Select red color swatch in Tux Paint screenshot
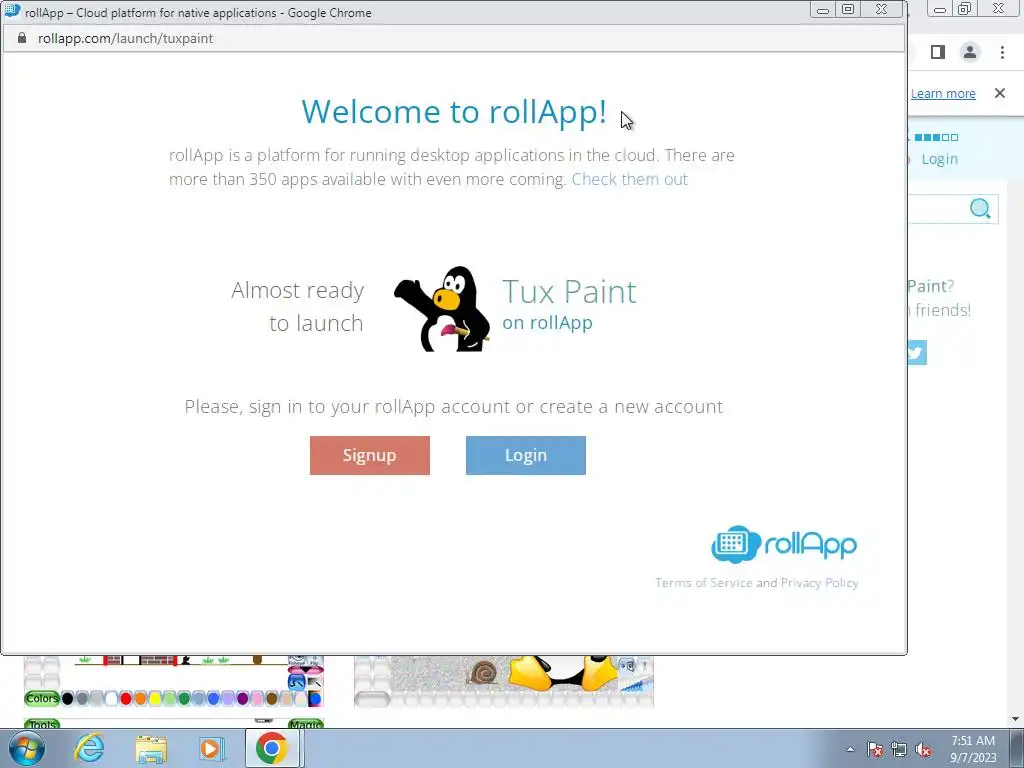The height and width of the screenshot is (768, 1024). (126, 699)
